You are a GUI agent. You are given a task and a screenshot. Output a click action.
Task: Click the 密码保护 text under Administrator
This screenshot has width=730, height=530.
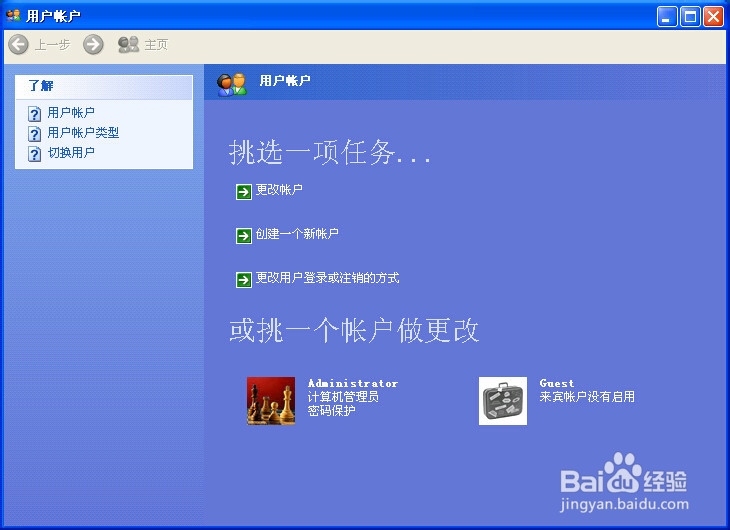(x=331, y=410)
